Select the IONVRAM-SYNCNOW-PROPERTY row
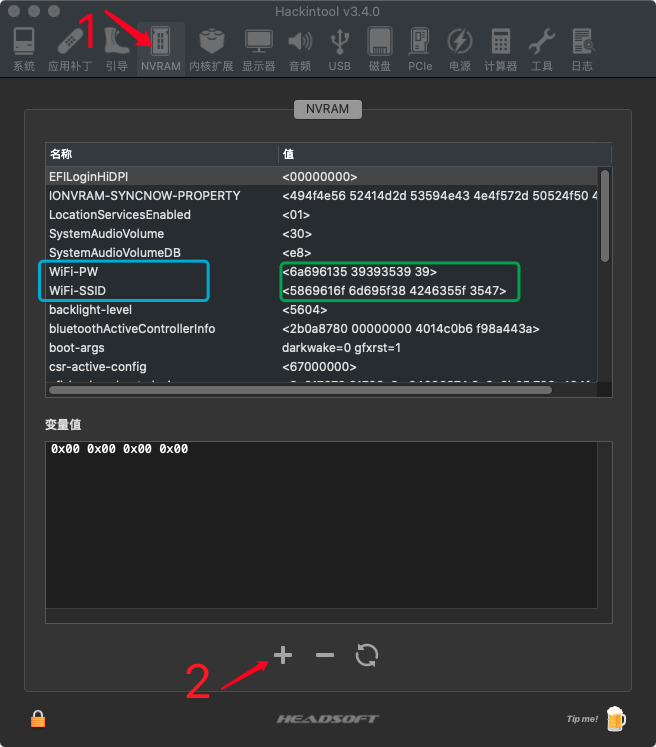 [x=322, y=195]
